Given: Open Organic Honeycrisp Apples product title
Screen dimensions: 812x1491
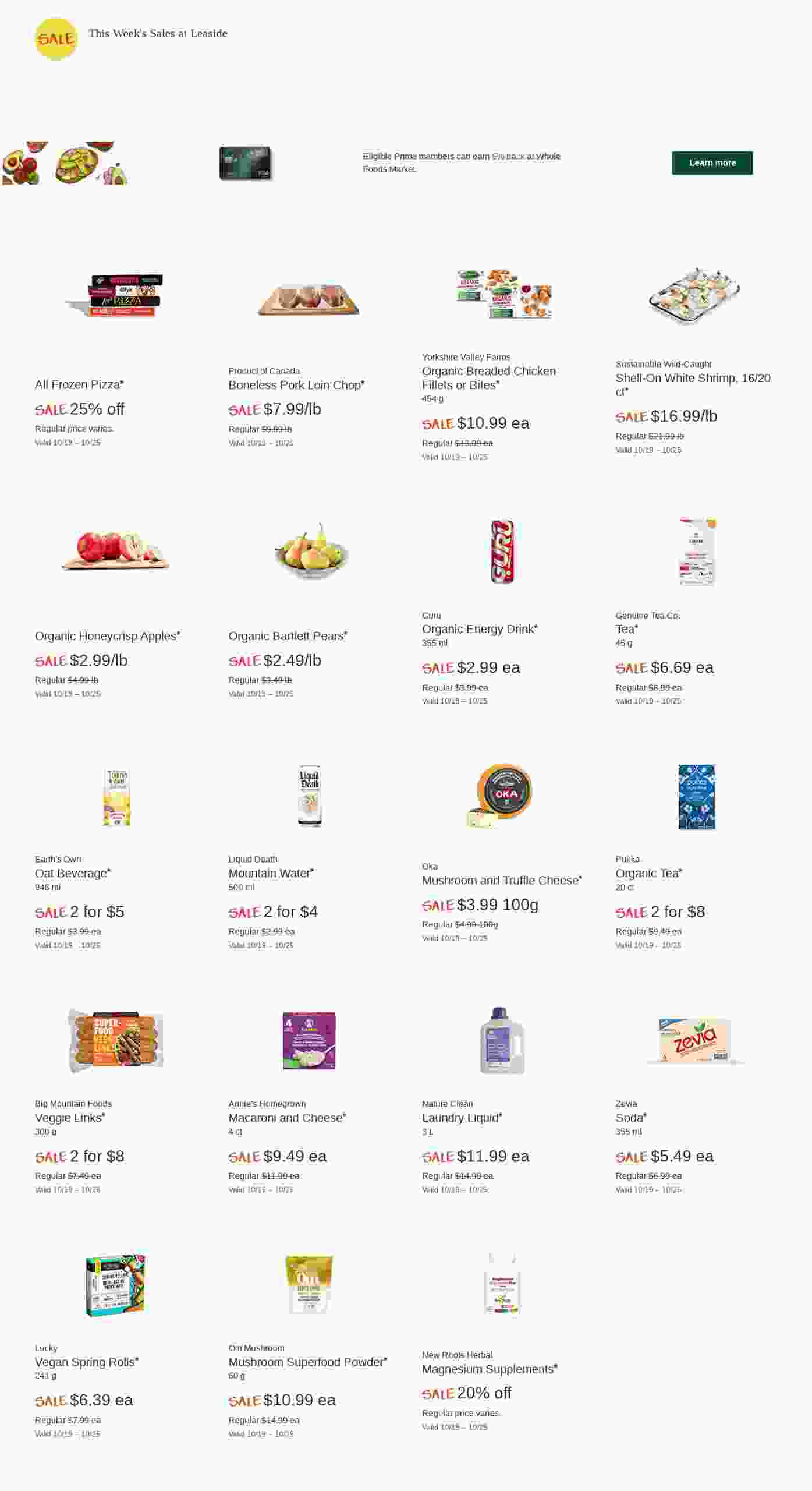Looking at the screenshot, I should point(107,636).
